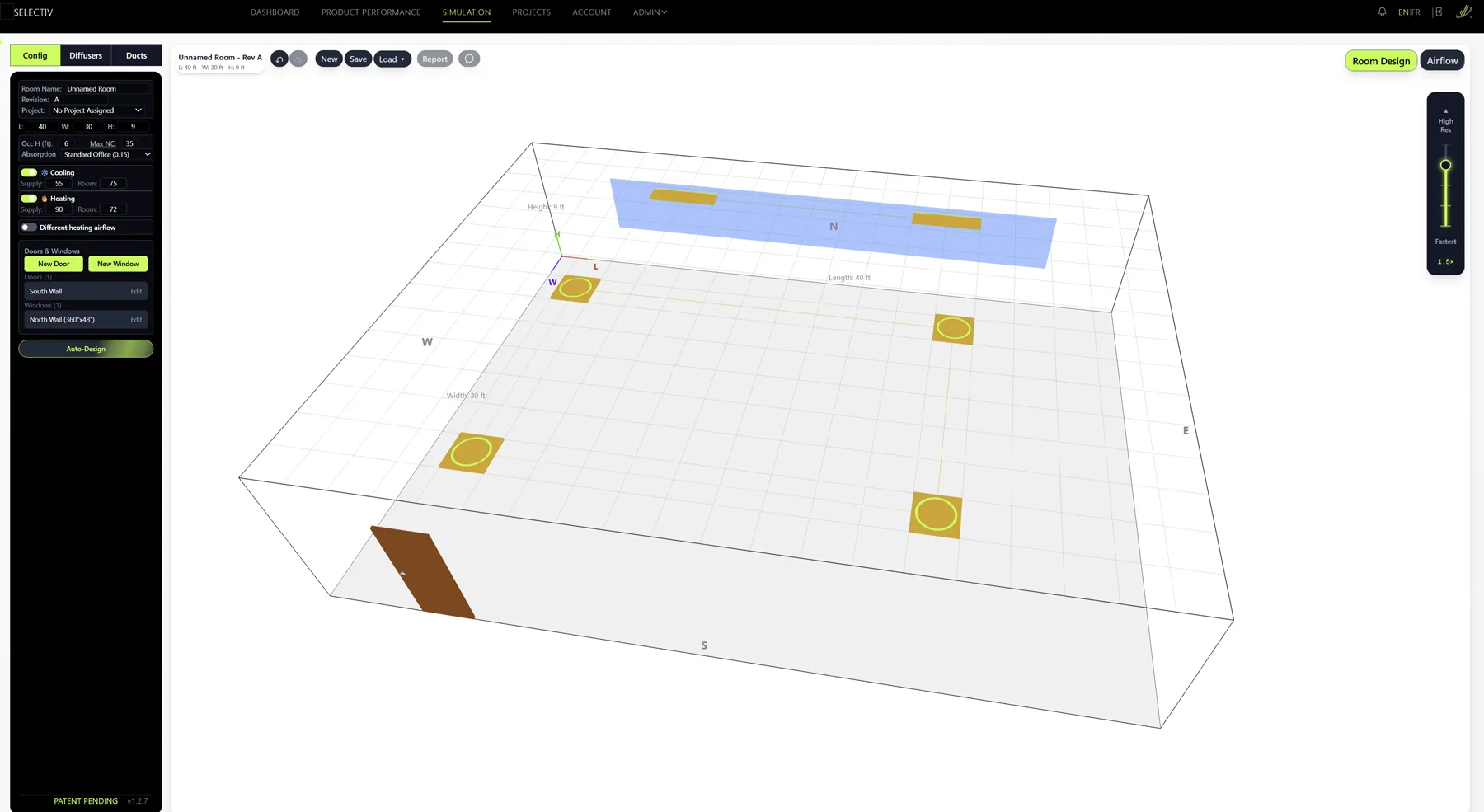Click the logout icon in header
This screenshot has height=812, width=1484.
[x=1437, y=12]
